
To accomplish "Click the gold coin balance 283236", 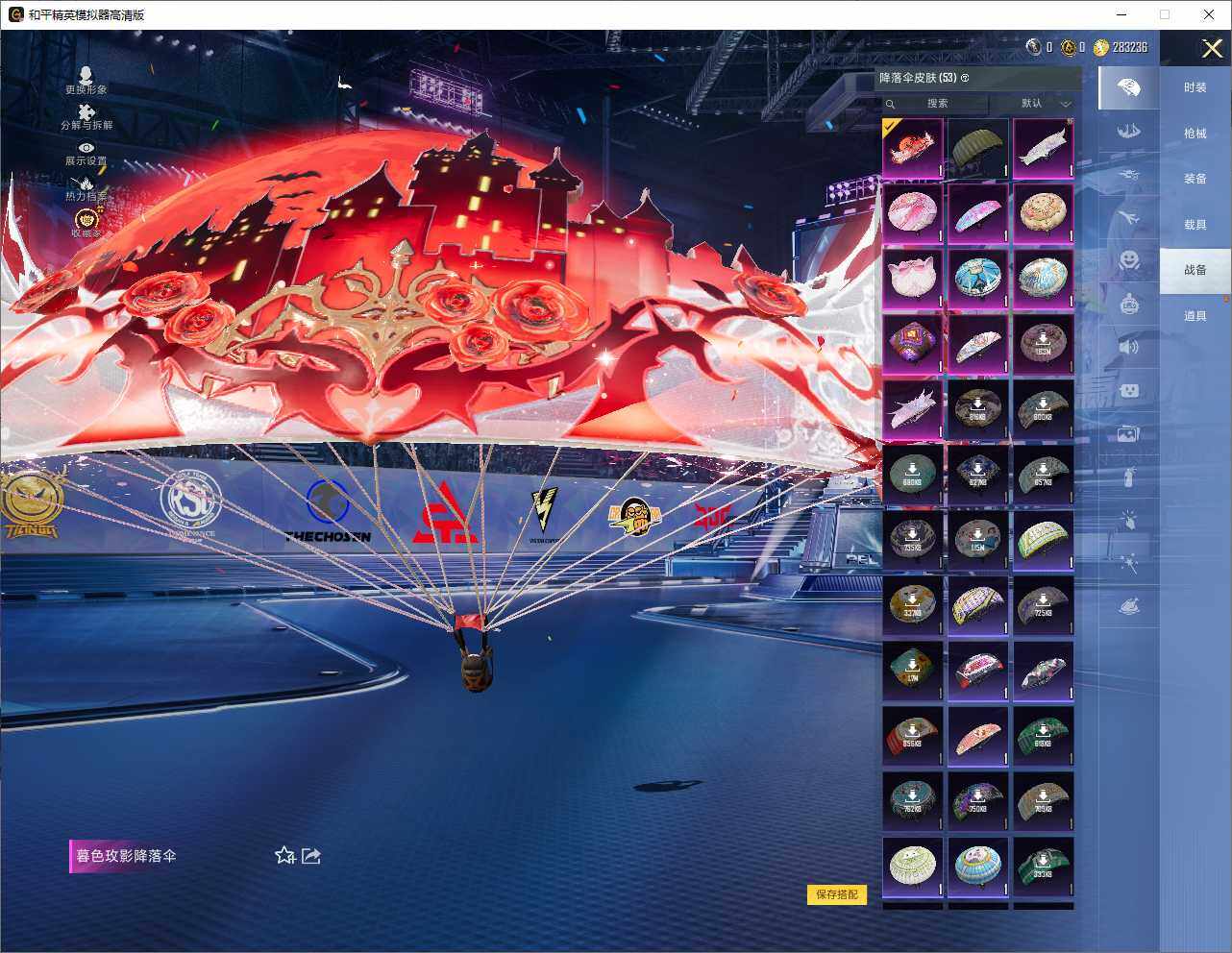I will coord(1121,47).
